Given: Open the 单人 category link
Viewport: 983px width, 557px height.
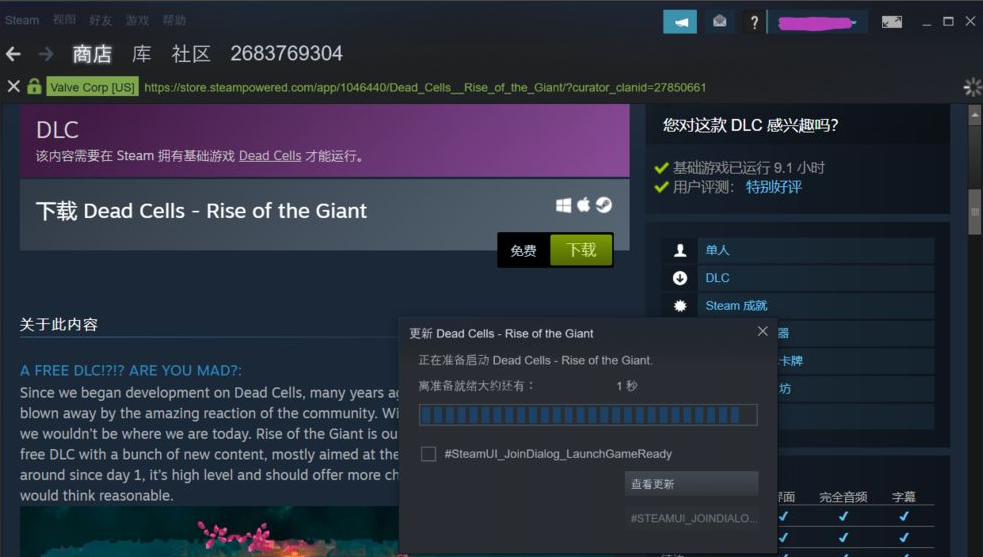Looking at the screenshot, I should (x=717, y=250).
